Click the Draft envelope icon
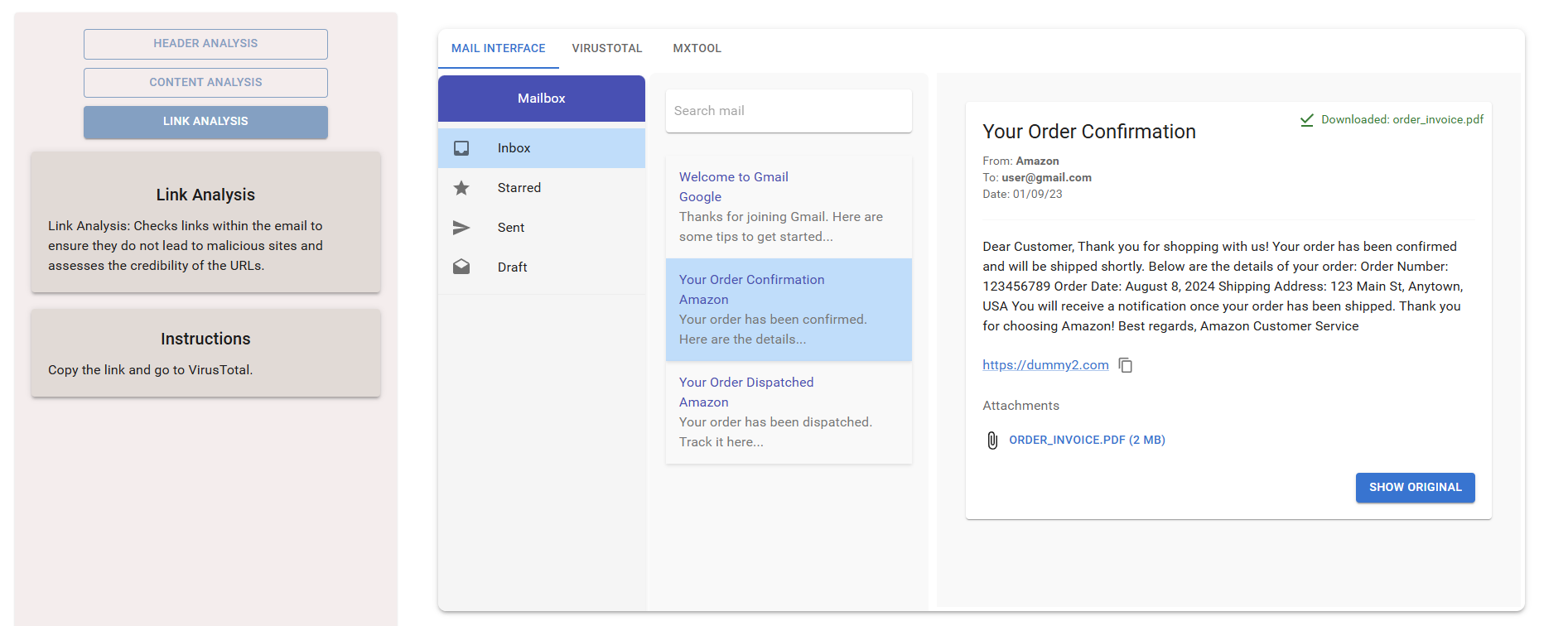Image resolution: width=1568 pixels, height=626 pixels. (x=461, y=267)
